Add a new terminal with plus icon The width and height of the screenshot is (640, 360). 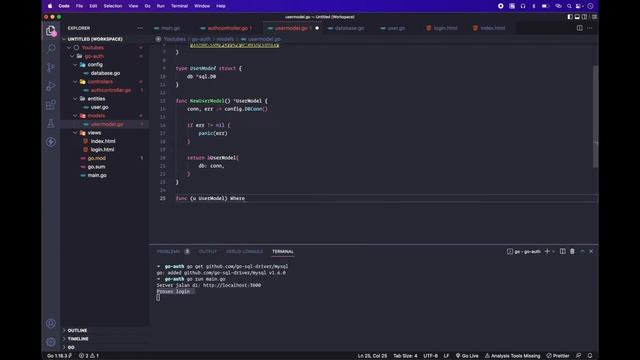(x=547, y=251)
